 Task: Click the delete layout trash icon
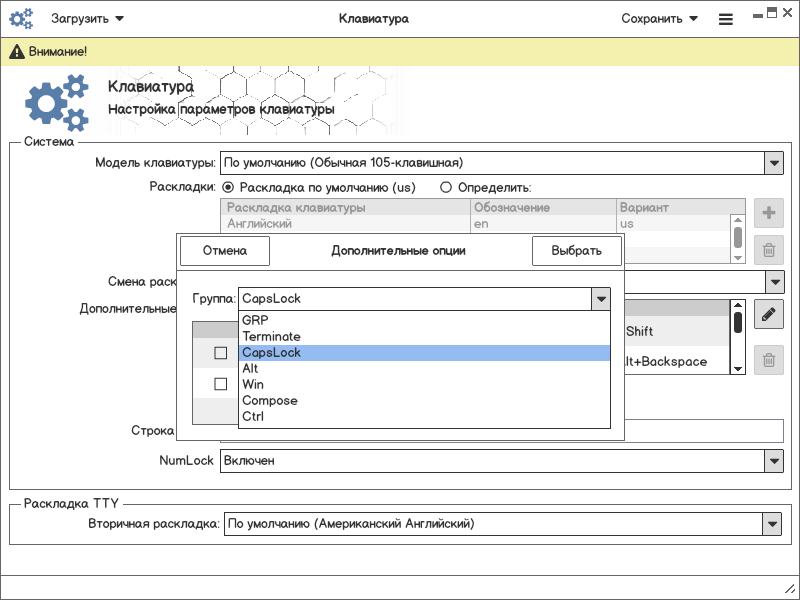point(768,251)
